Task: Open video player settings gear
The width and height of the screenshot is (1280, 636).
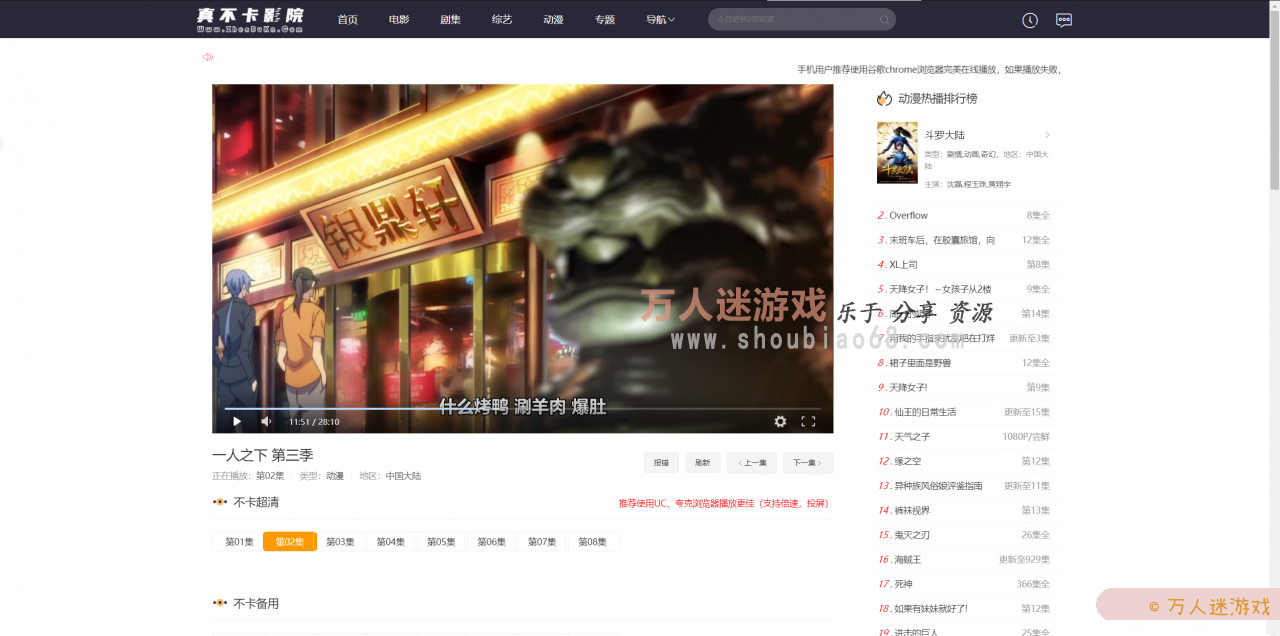Action: pos(780,422)
